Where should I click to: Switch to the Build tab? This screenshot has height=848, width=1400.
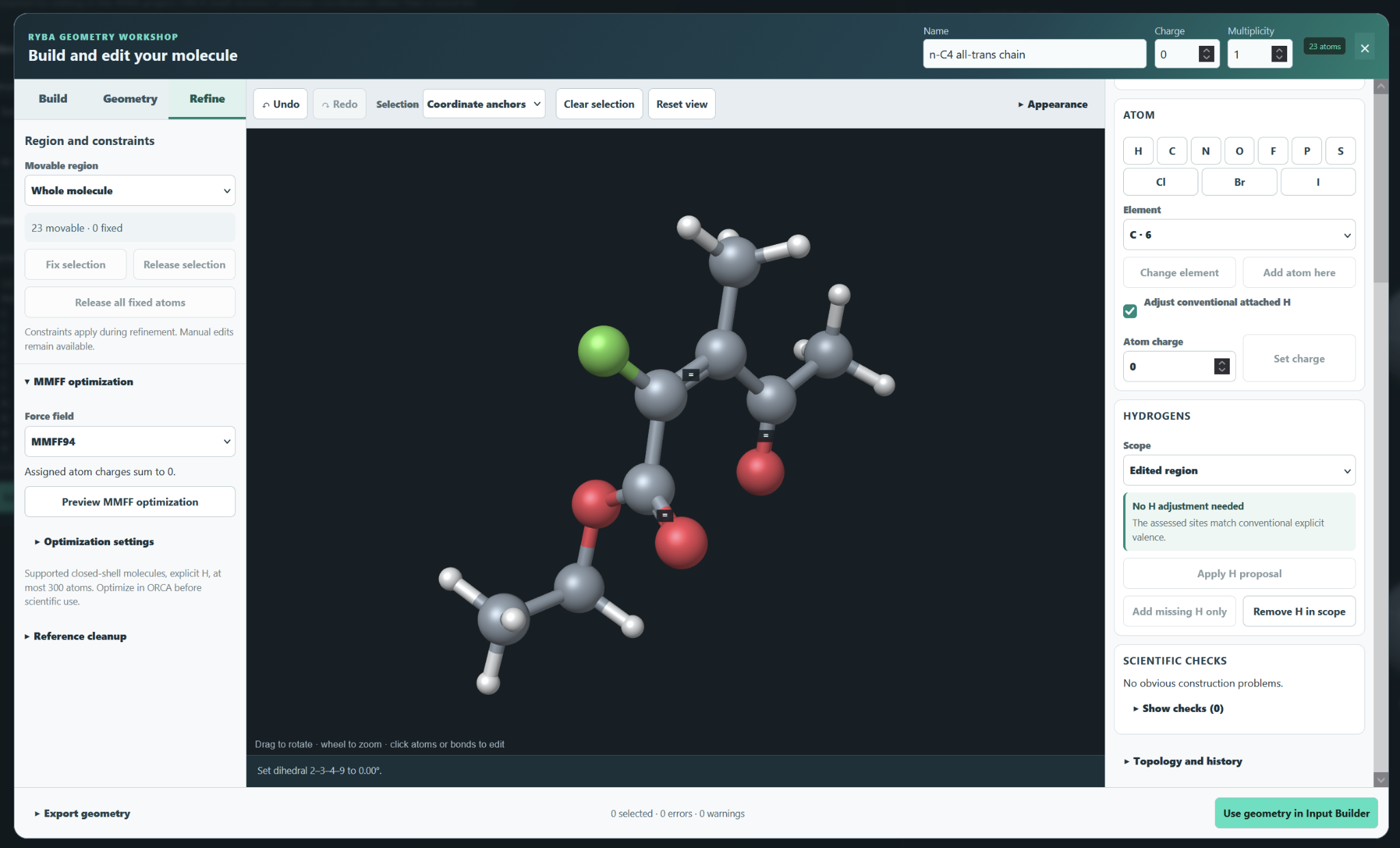pyautogui.click(x=53, y=98)
